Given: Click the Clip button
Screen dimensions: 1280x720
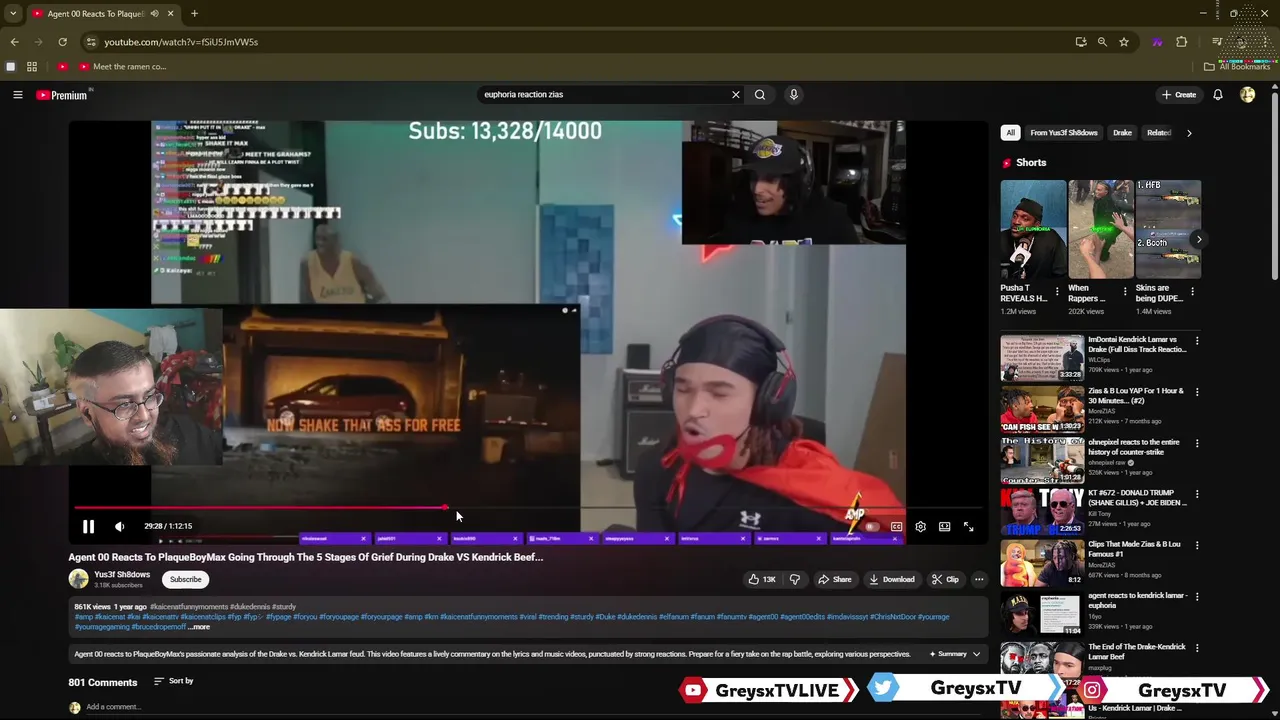Looking at the screenshot, I should pos(945,579).
